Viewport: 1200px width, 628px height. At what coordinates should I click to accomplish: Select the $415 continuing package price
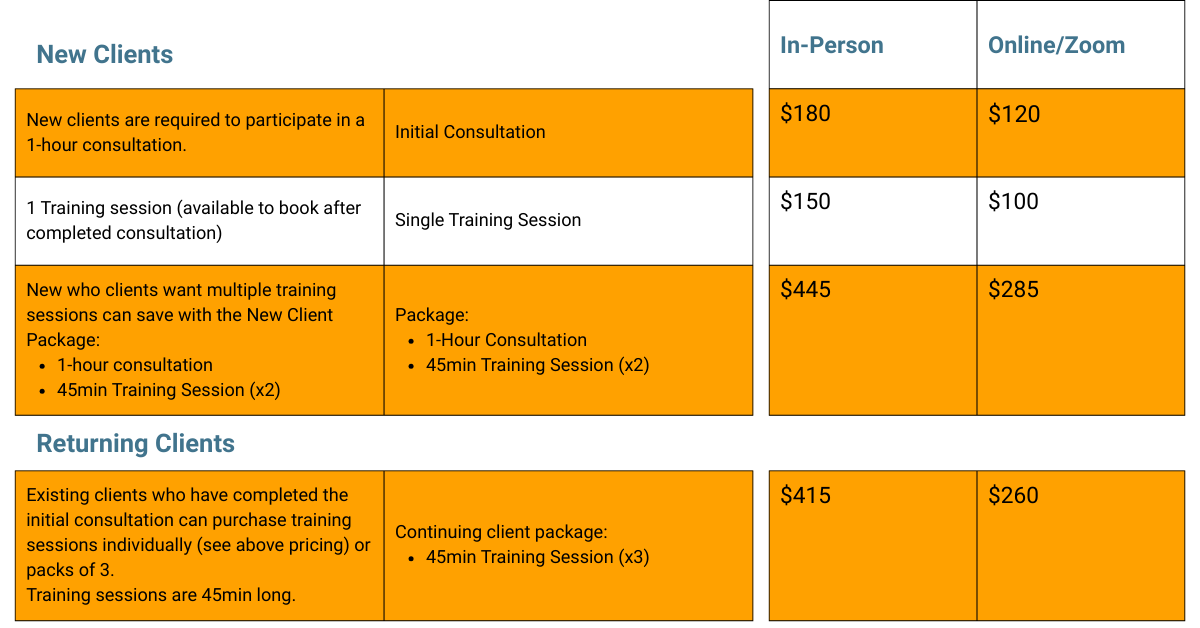pos(805,496)
